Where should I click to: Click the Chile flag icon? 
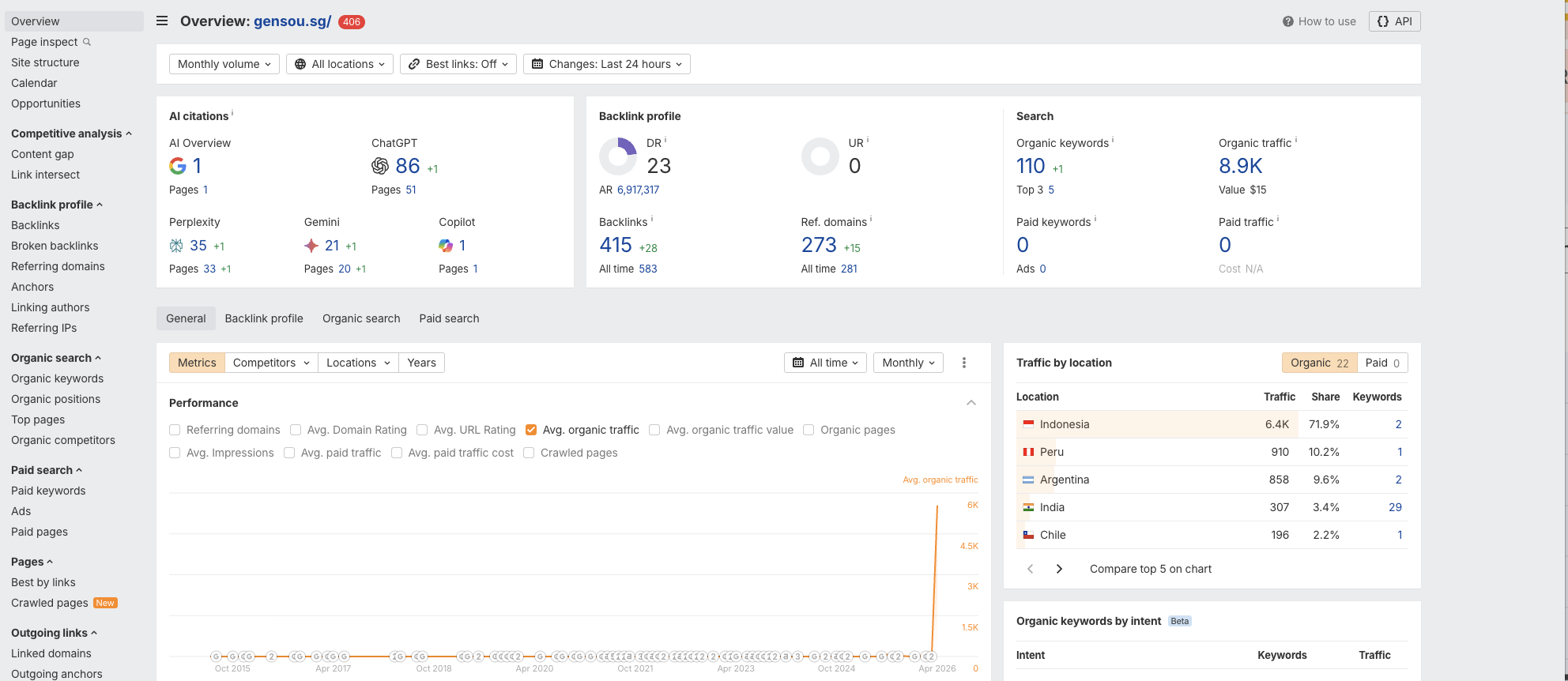[x=1028, y=535]
